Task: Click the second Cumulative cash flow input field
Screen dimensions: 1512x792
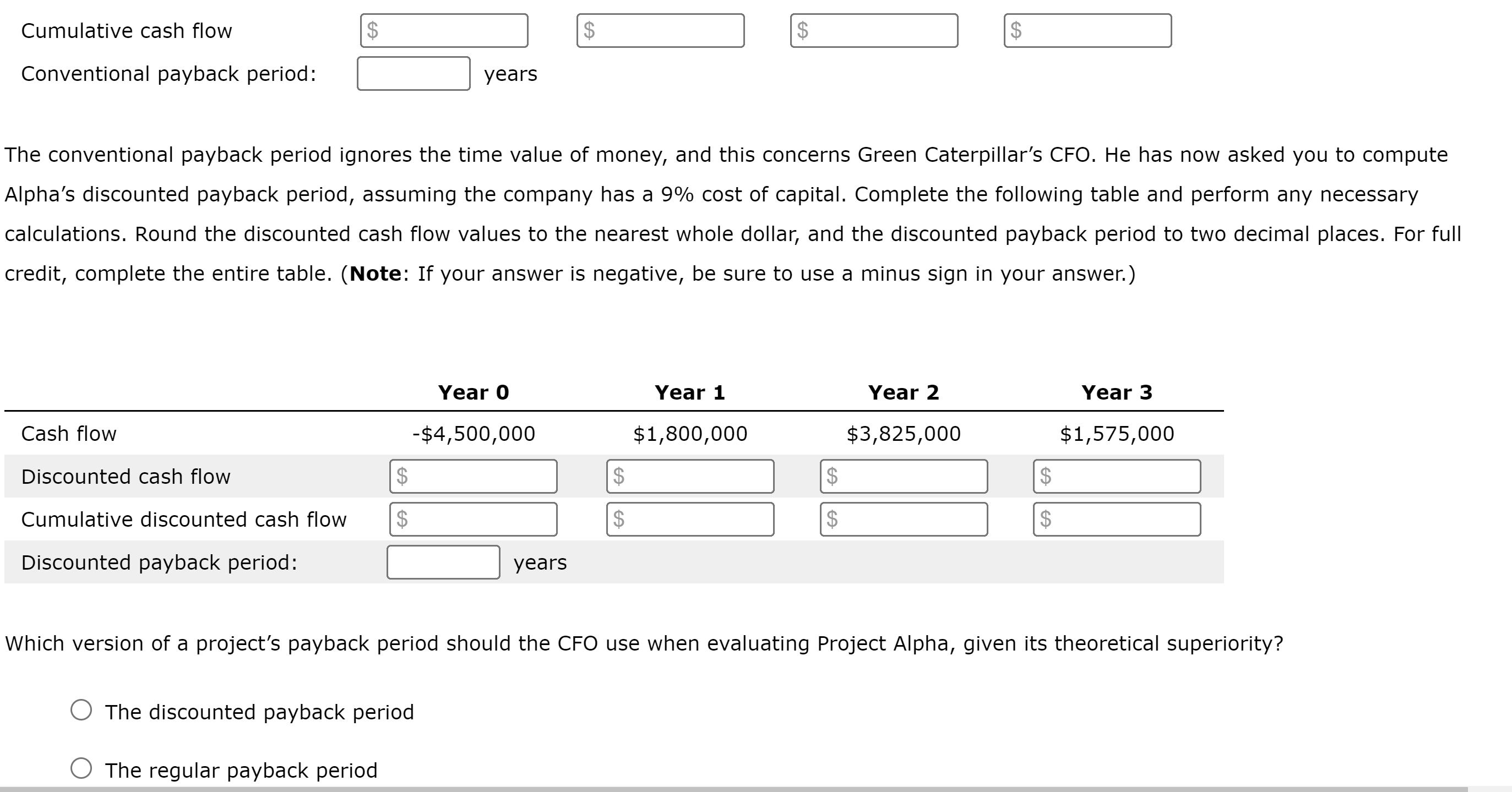Action: tap(660, 30)
